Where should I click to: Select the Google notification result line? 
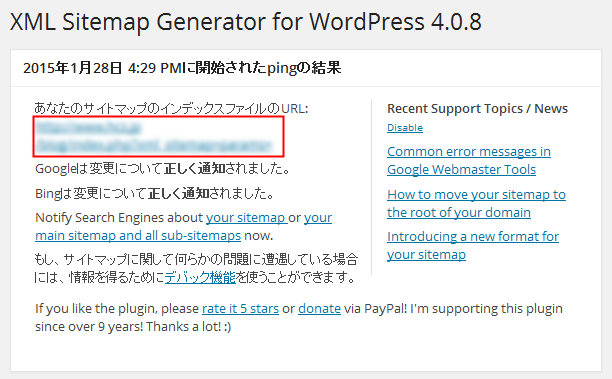click(x=163, y=169)
